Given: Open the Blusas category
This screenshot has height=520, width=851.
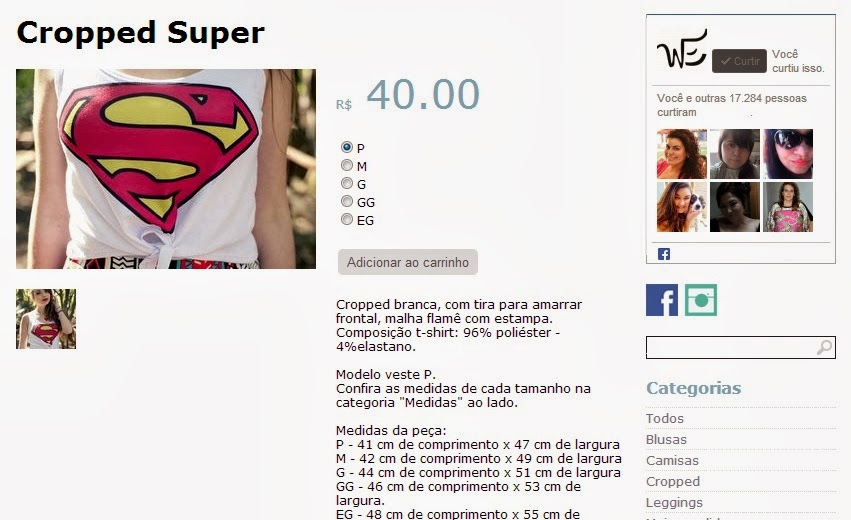Looking at the screenshot, I should 666,440.
